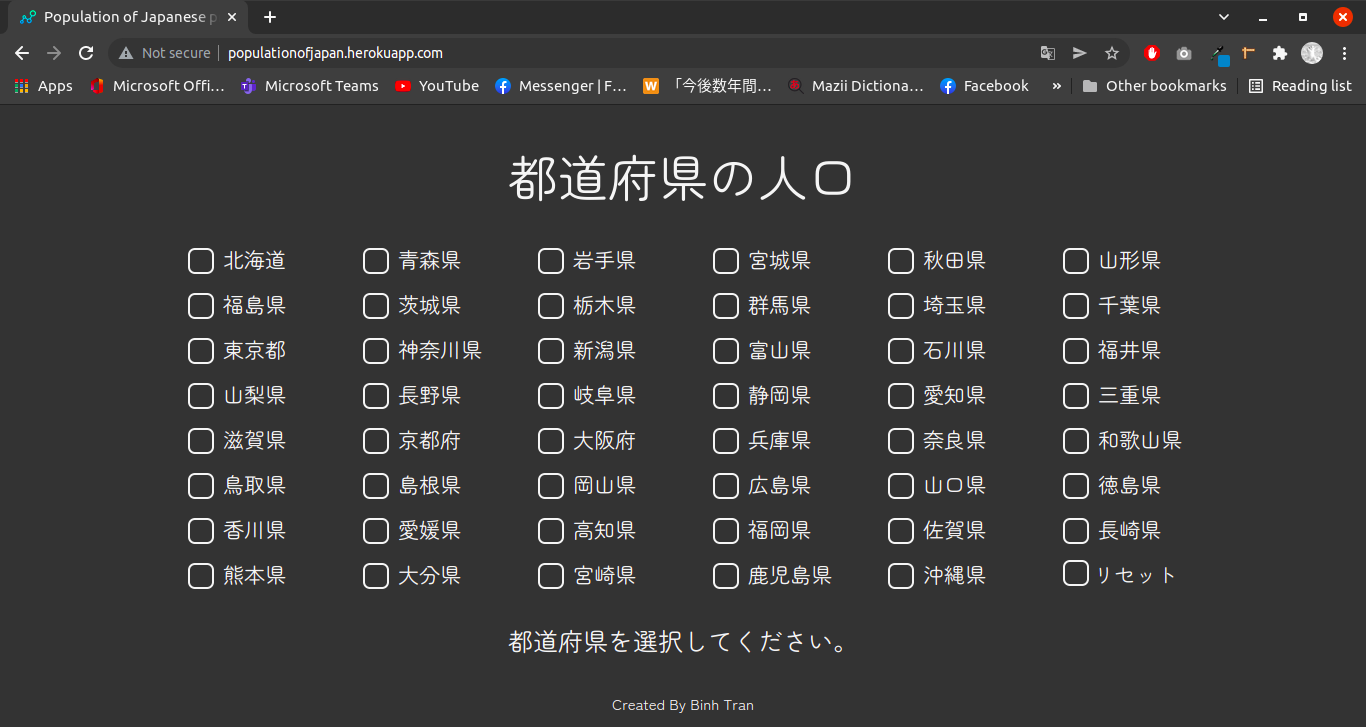
Task: Select the 東京都 checkbox
Action: pos(200,350)
